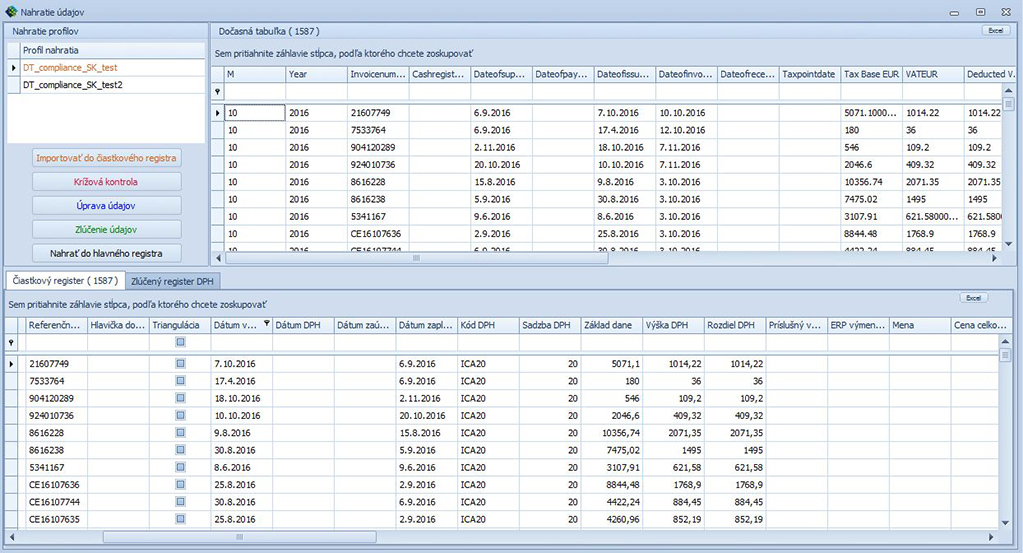
Task: Click lower grid horizontal scrollbar thumb
Action: pyautogui.click(x=239, y=537)
